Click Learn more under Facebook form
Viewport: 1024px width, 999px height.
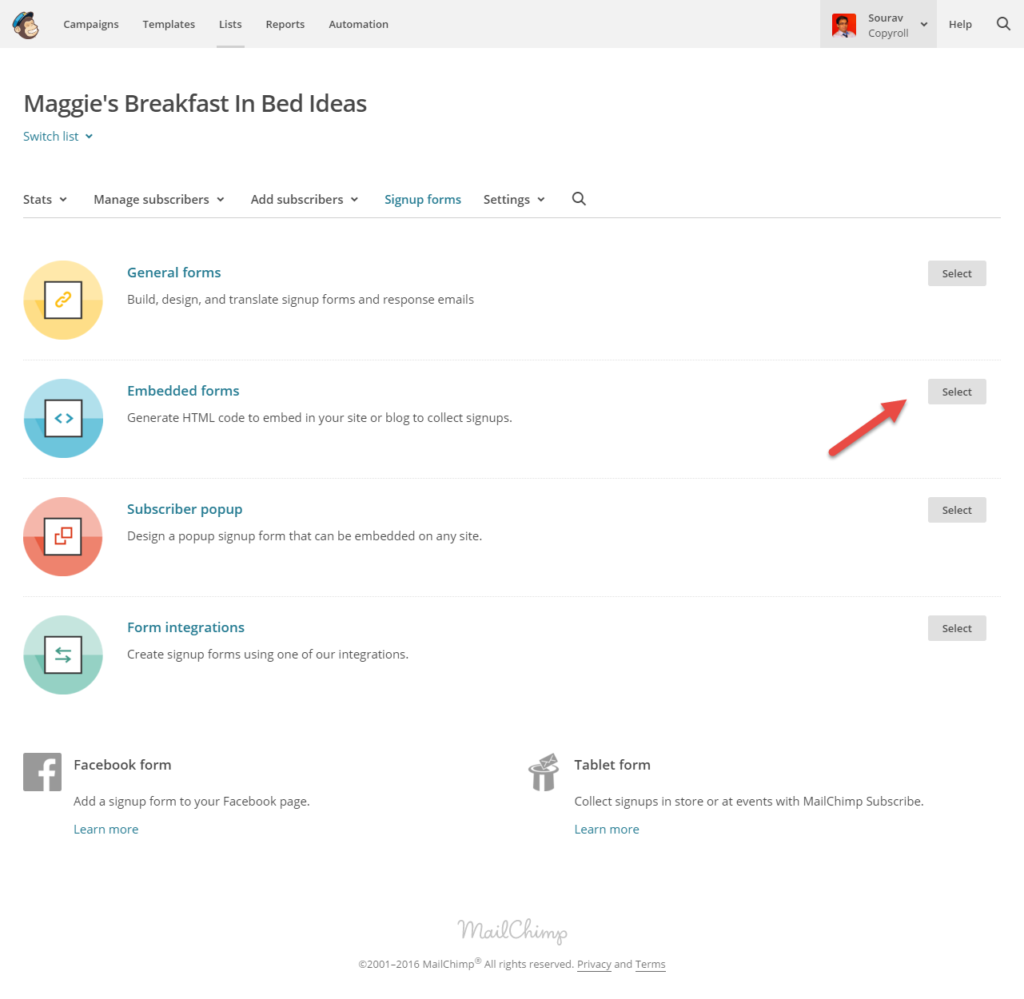point(106,829)
